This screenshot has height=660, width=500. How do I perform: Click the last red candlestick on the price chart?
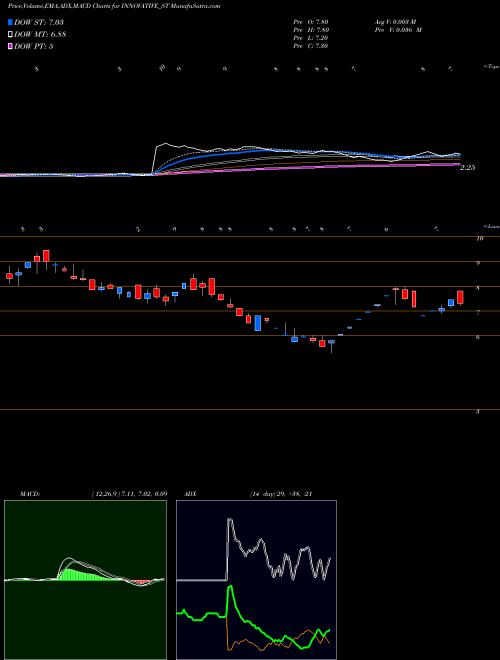point(460,297)
